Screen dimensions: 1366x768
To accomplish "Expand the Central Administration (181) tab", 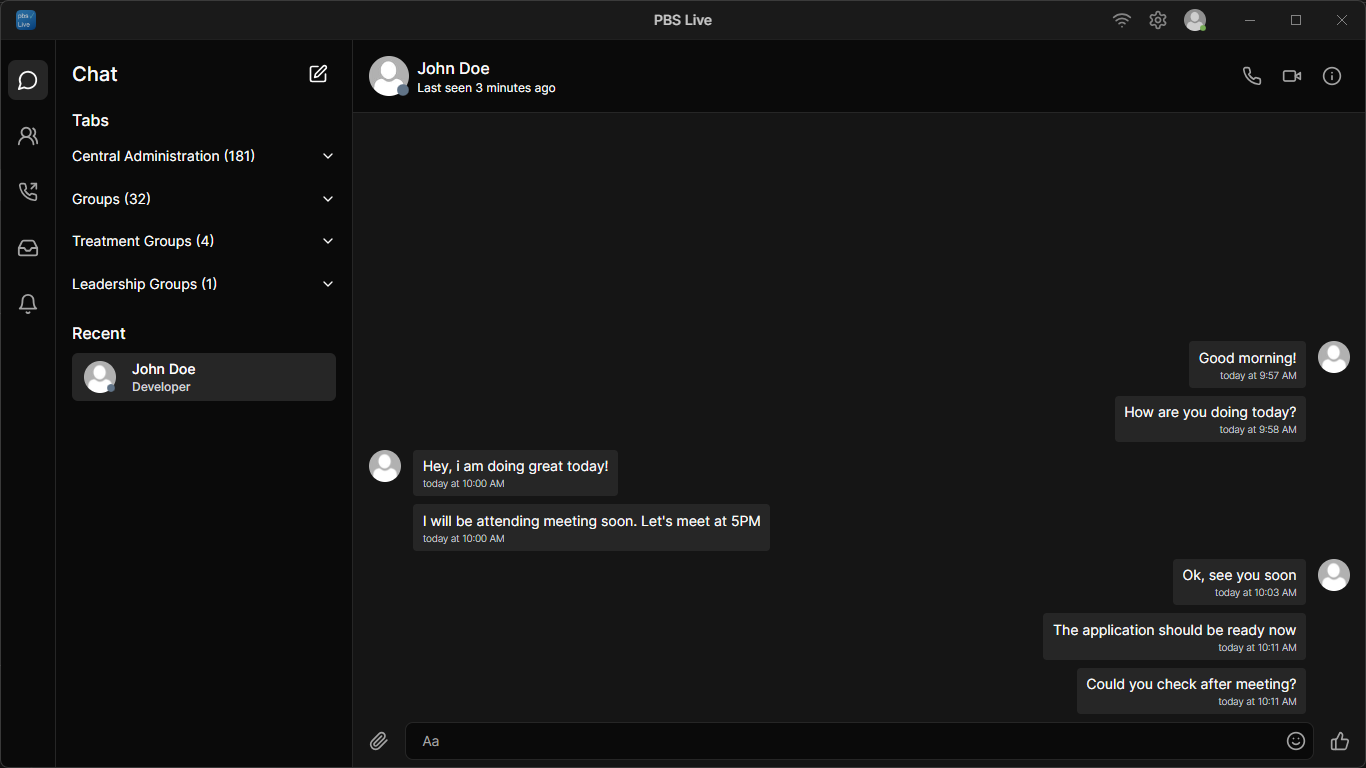I will pyautogui.click(x=328, y=156).
